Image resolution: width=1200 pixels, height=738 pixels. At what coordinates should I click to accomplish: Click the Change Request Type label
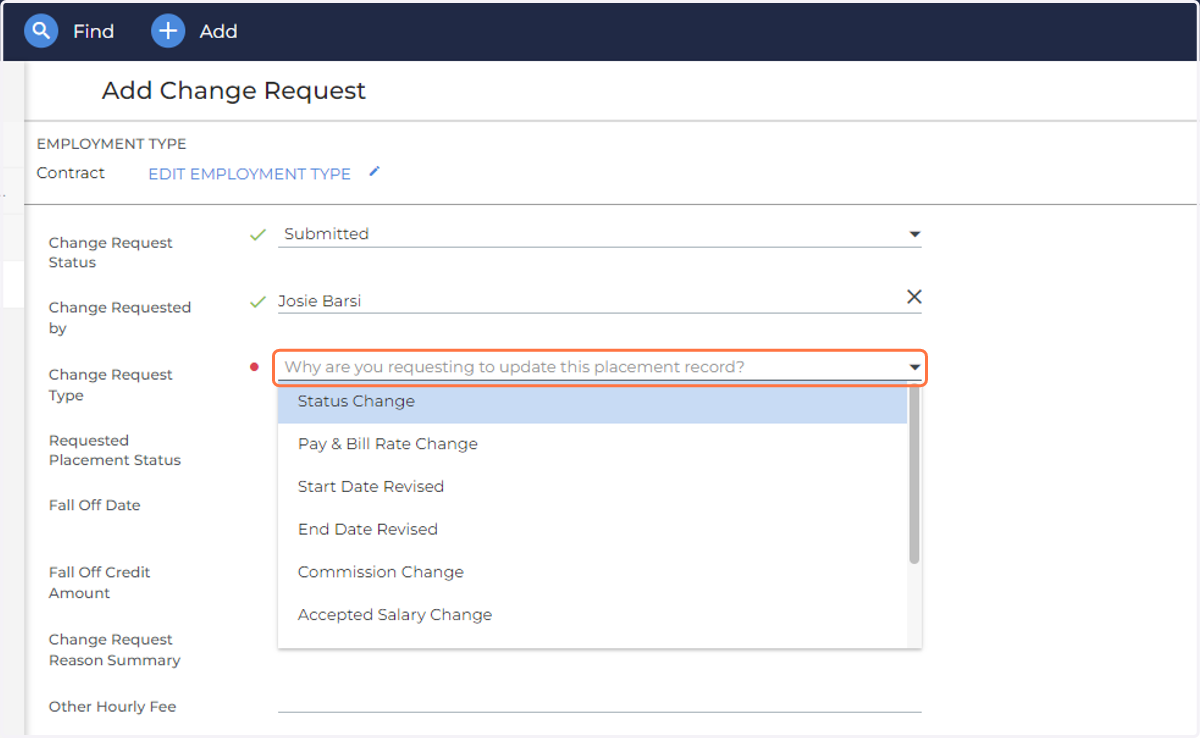[110, 385]
